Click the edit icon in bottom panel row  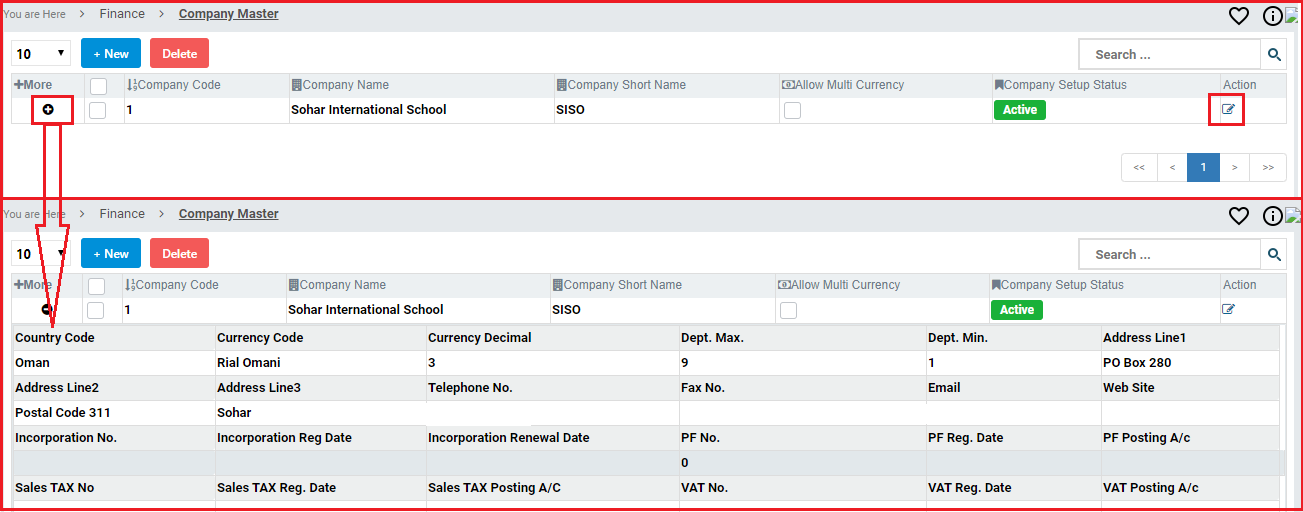tap(1228, 309)
